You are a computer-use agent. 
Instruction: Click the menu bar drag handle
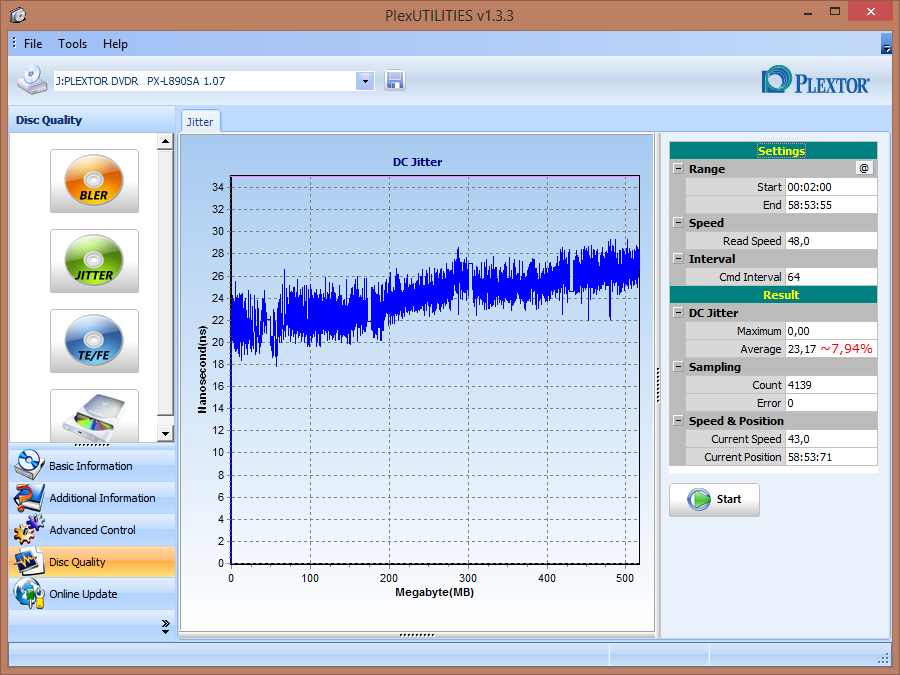click(x=14, y=43)
